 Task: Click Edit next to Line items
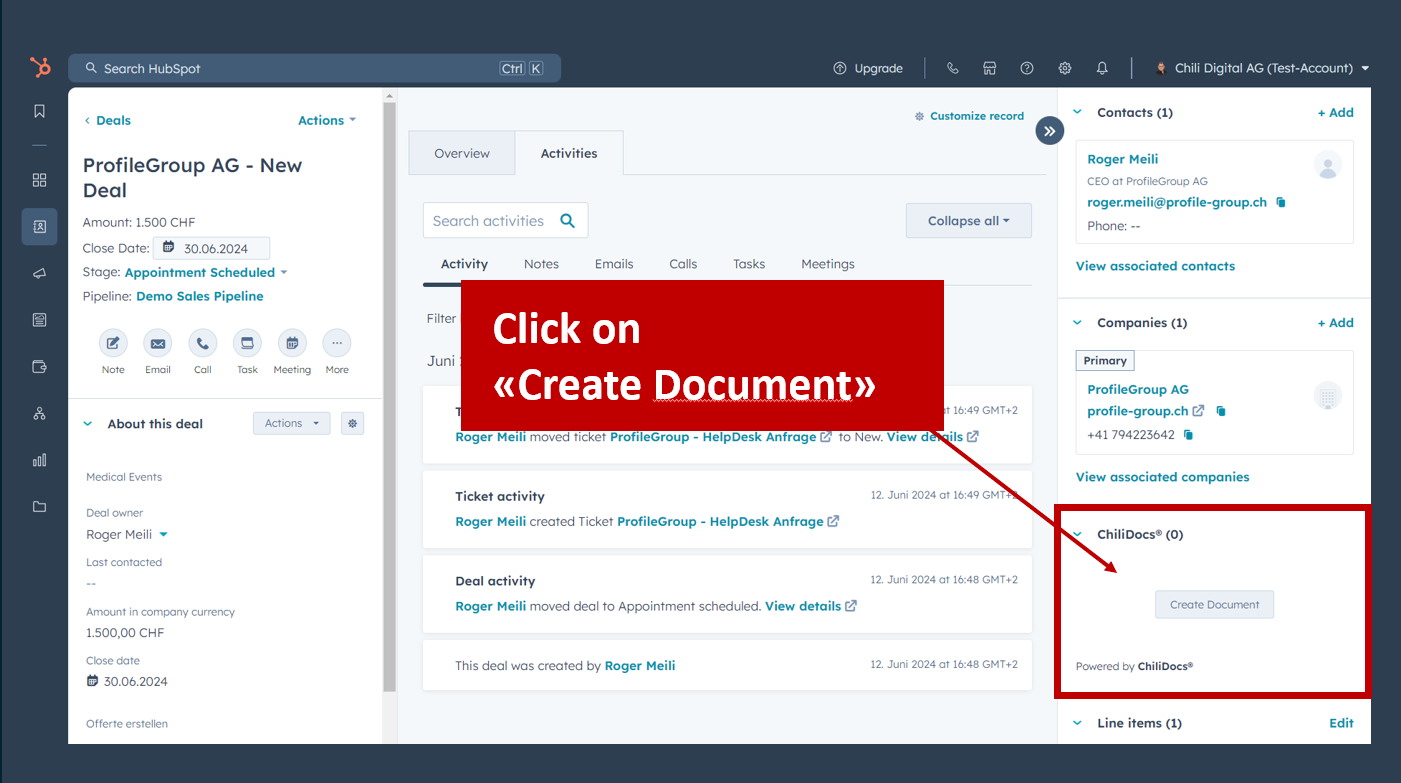[x=1341, y=723]
